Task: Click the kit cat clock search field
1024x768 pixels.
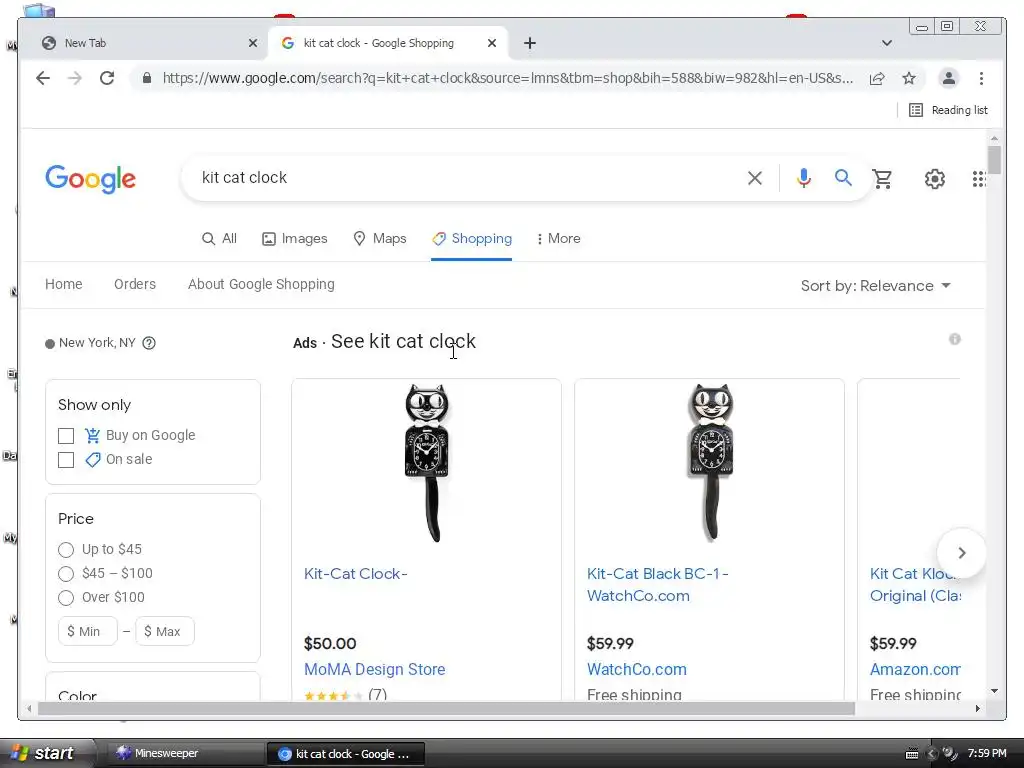Action: tap(470, 178)
